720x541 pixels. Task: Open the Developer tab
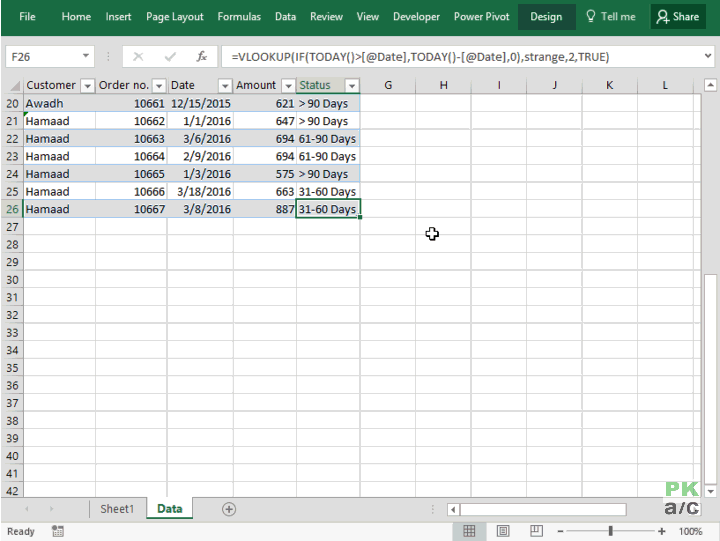(416, 17)
